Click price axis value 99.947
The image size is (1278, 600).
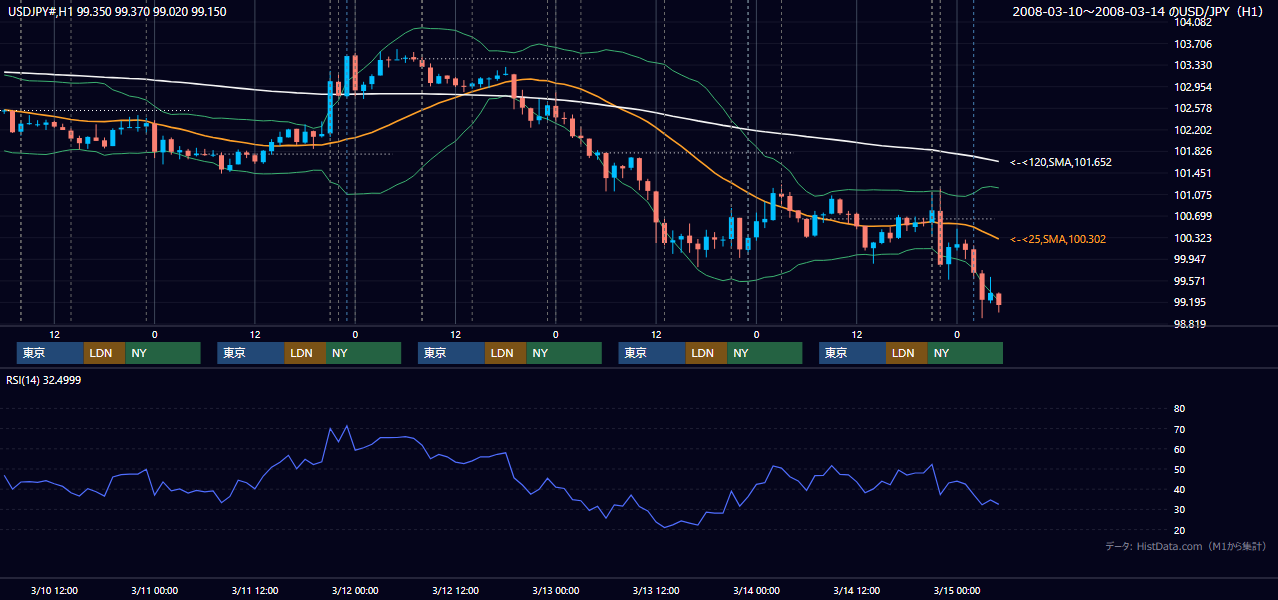[1190, 259]
